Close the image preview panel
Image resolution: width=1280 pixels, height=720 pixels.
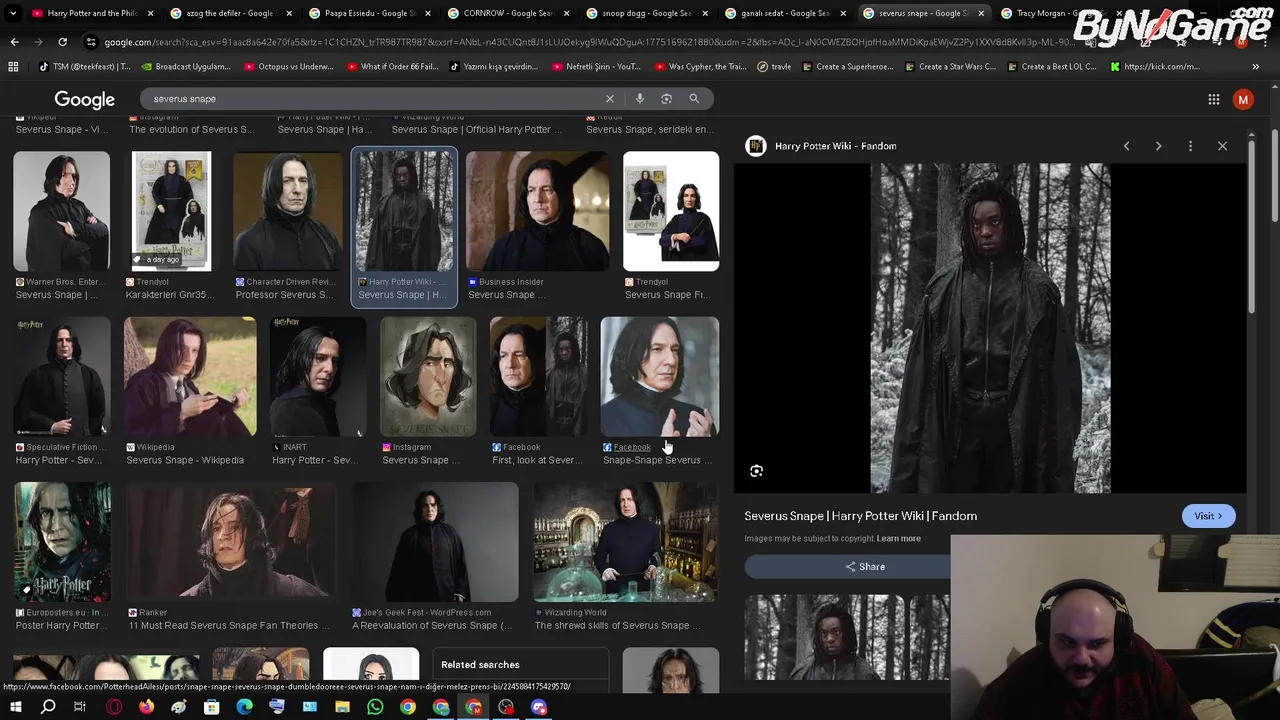[x=1222, y=146]
